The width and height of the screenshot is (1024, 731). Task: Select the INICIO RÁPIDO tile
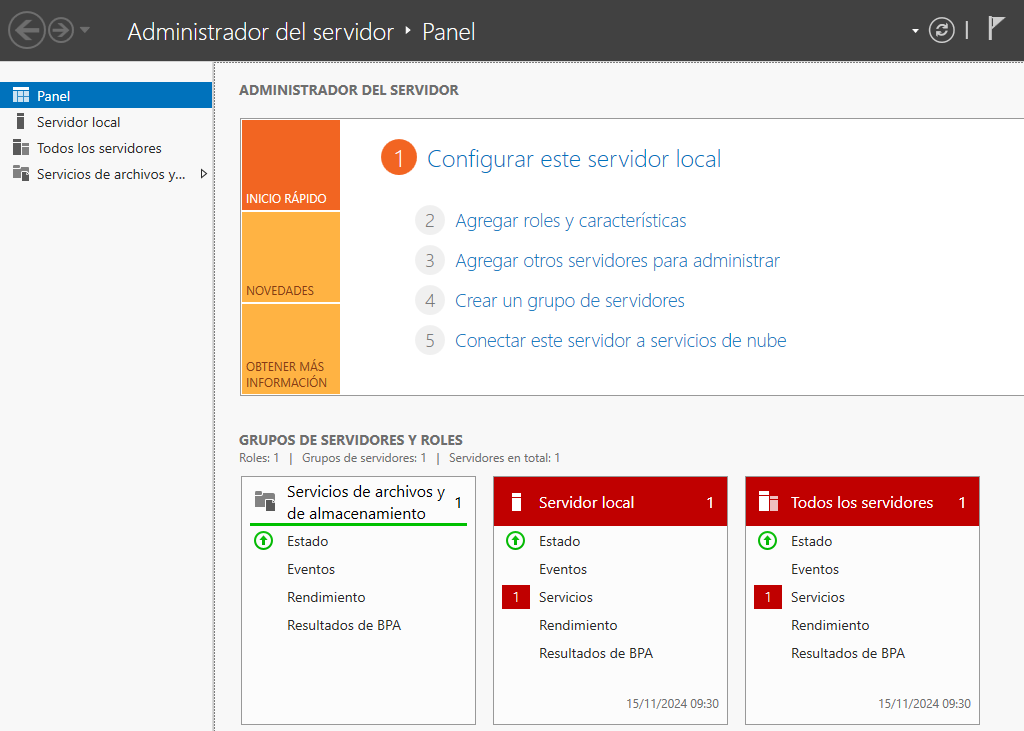(x=291, y=165)
